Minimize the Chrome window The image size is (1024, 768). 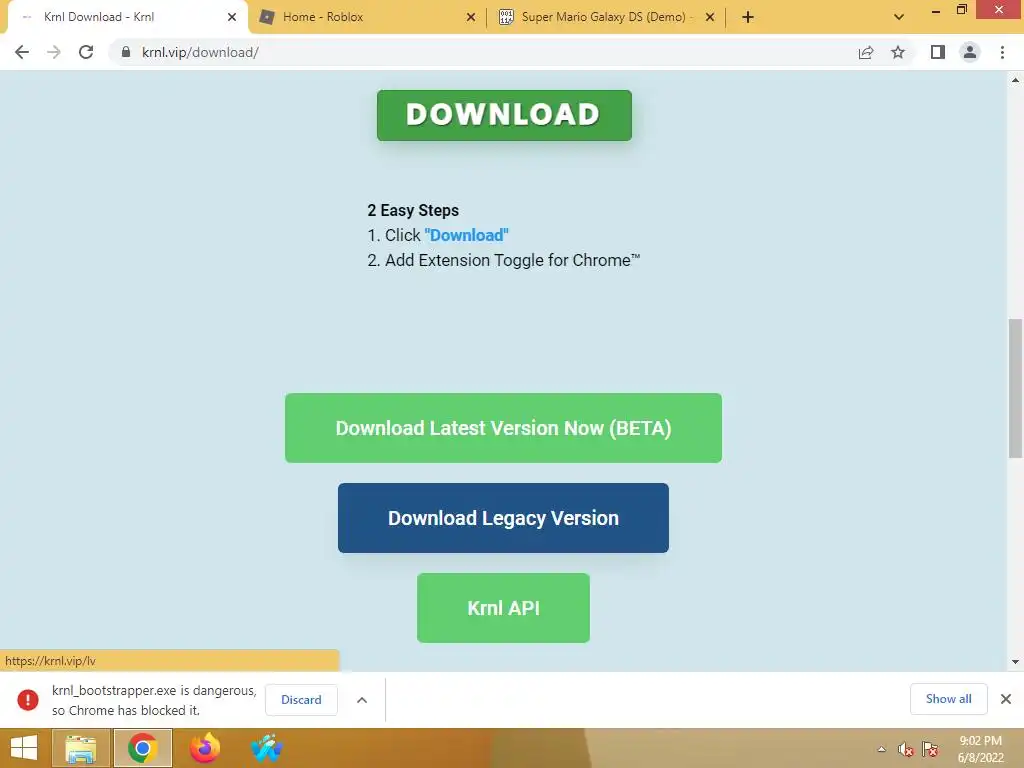point(936,10)
